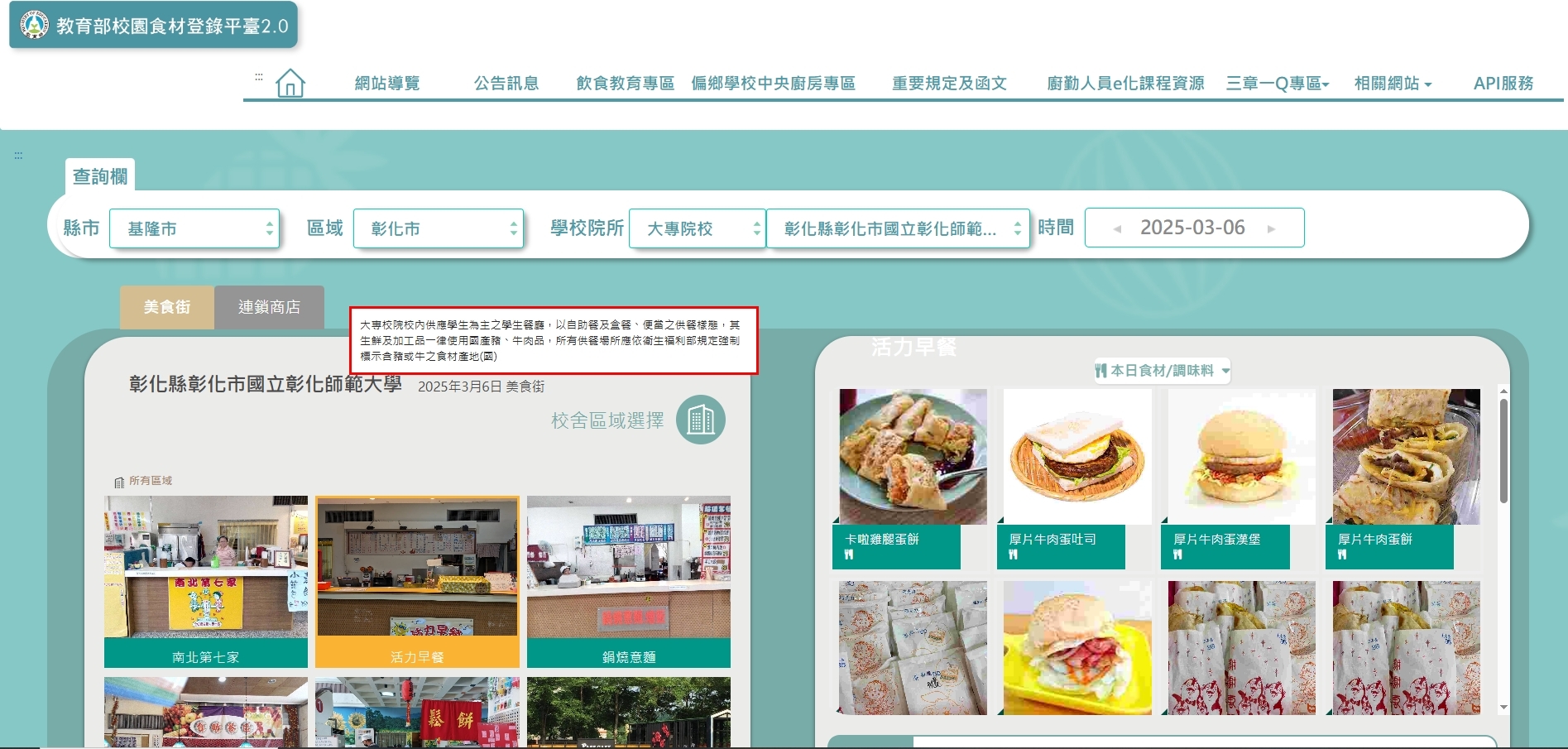The width and height of the screenshot is (1568, 749).
Task: Click the campus building selection icon
Action: 700,420
